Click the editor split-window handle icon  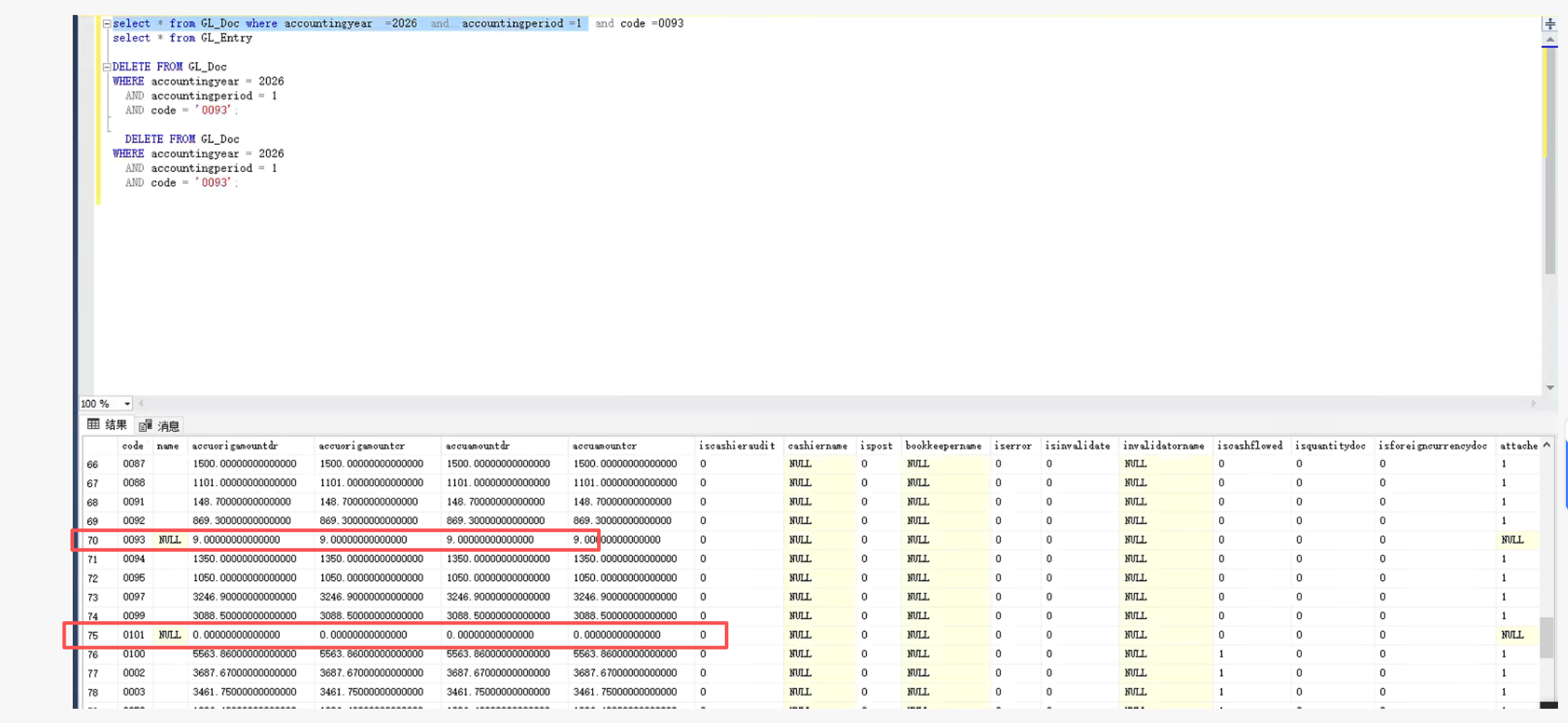click(1549, 24)
